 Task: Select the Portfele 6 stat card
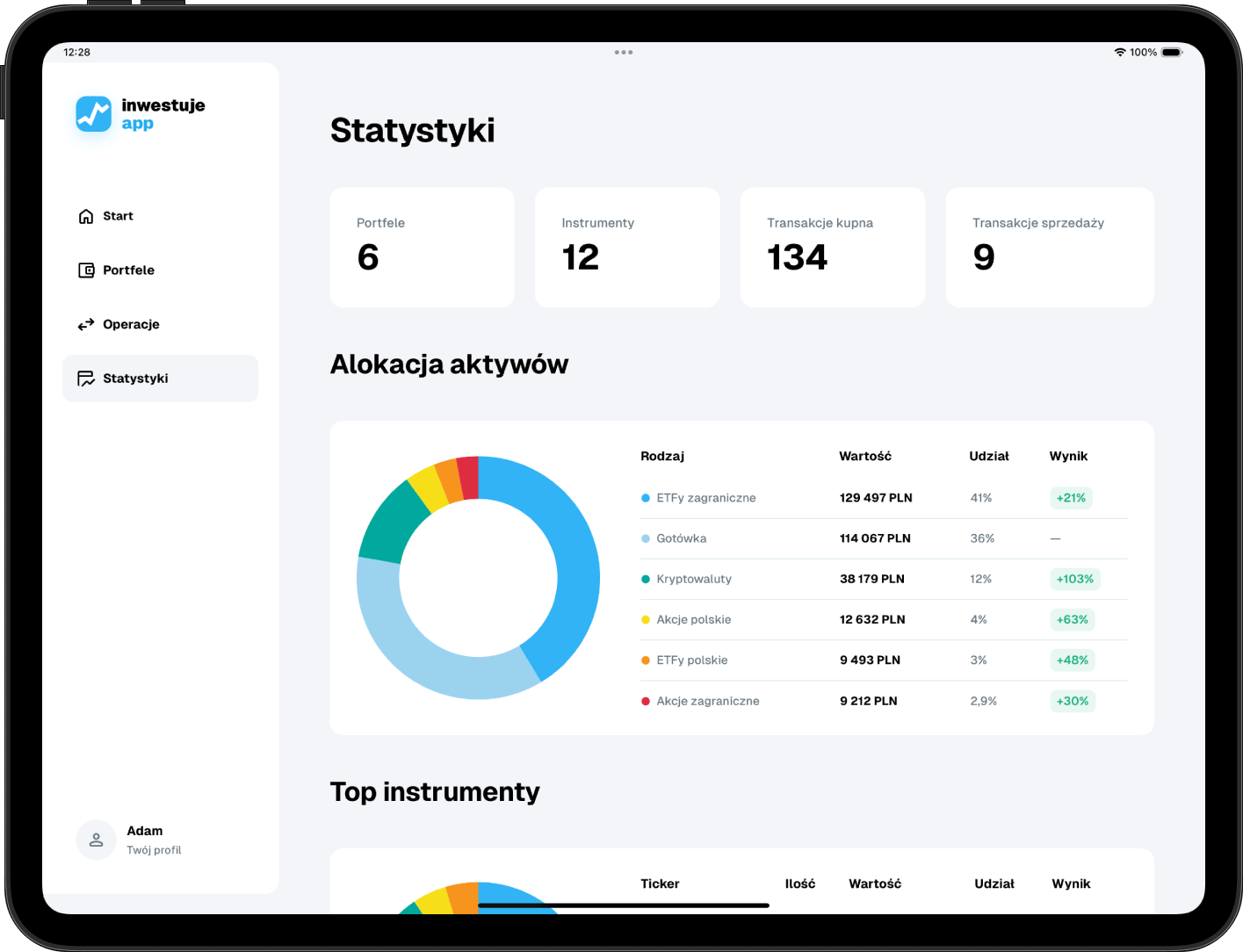click(x=422, y=248)
